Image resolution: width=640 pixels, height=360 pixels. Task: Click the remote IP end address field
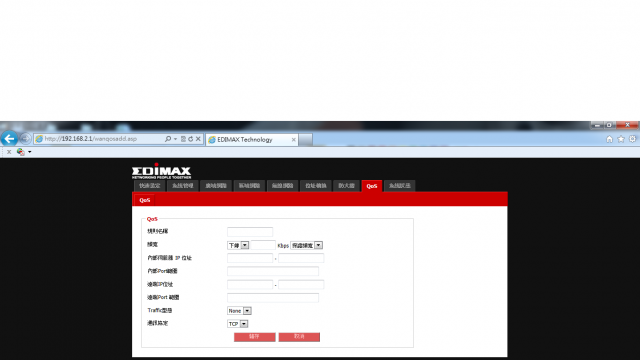tap(301, 284)
